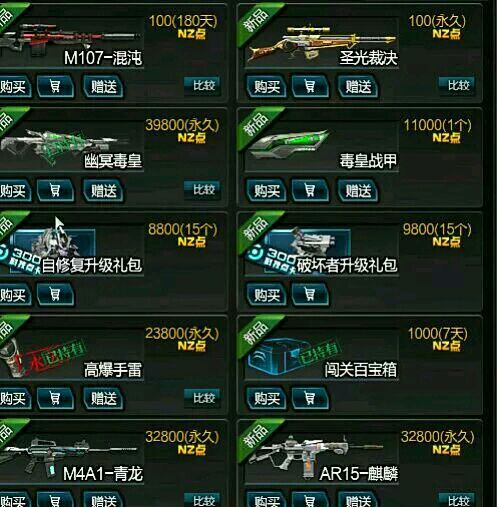497x507 pixels.
Task: Add 自修复升级礼包 to the shopping cart
Action: click(55, 295)
